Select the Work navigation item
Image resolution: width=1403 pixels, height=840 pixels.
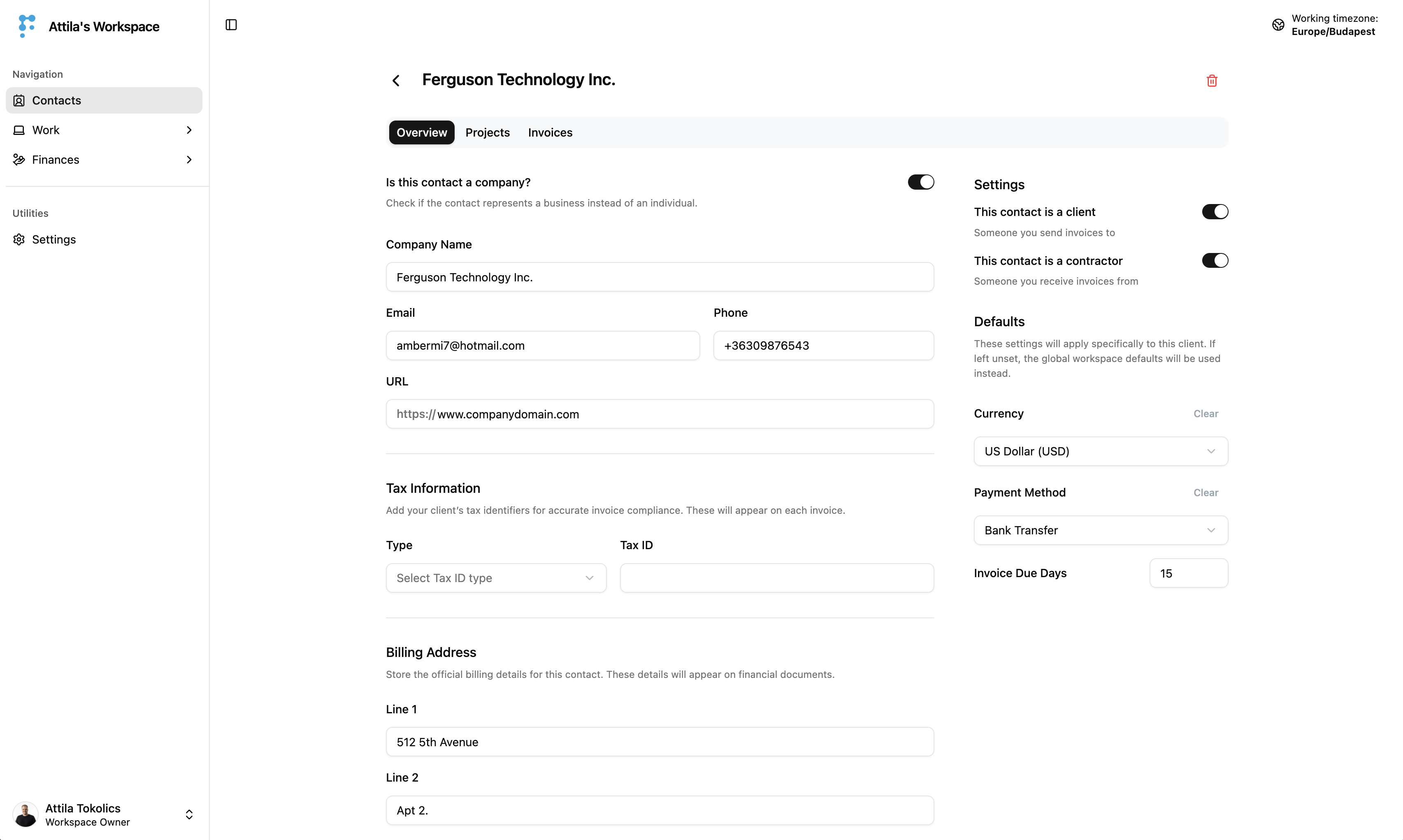pyautogui.click(x=45, y=130)
